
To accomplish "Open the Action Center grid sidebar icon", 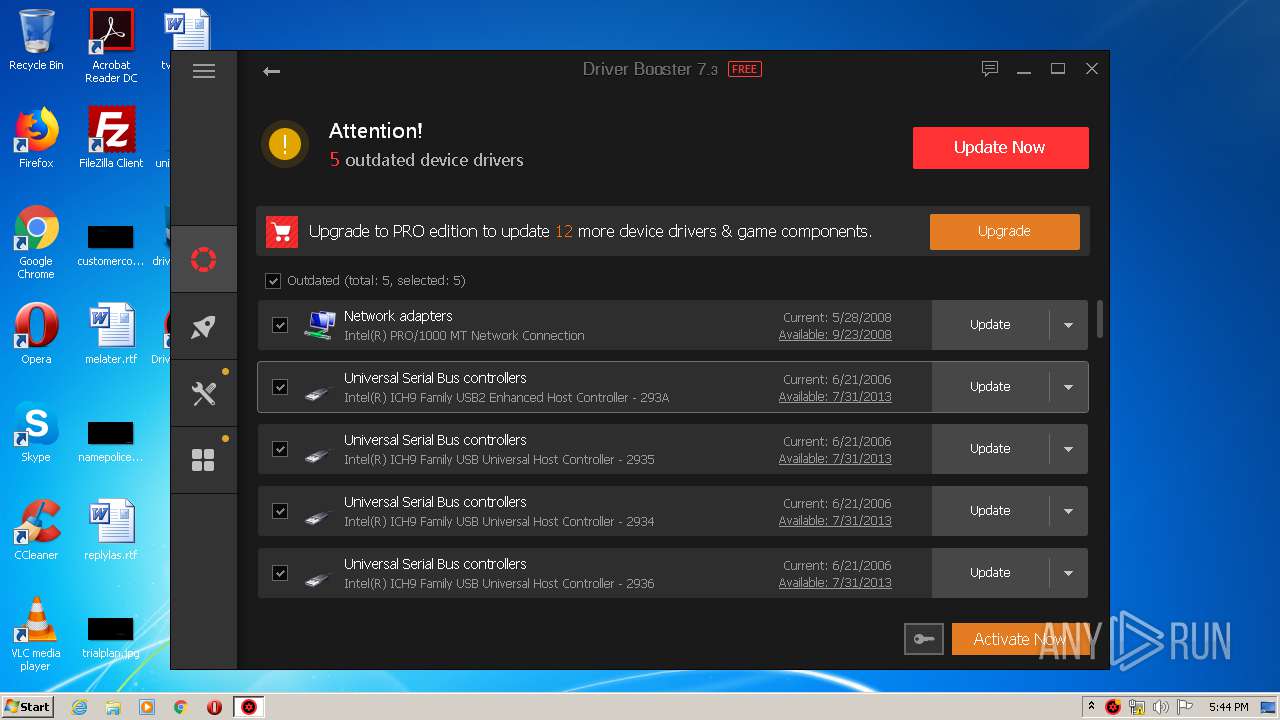I will (x=204, y=460).
